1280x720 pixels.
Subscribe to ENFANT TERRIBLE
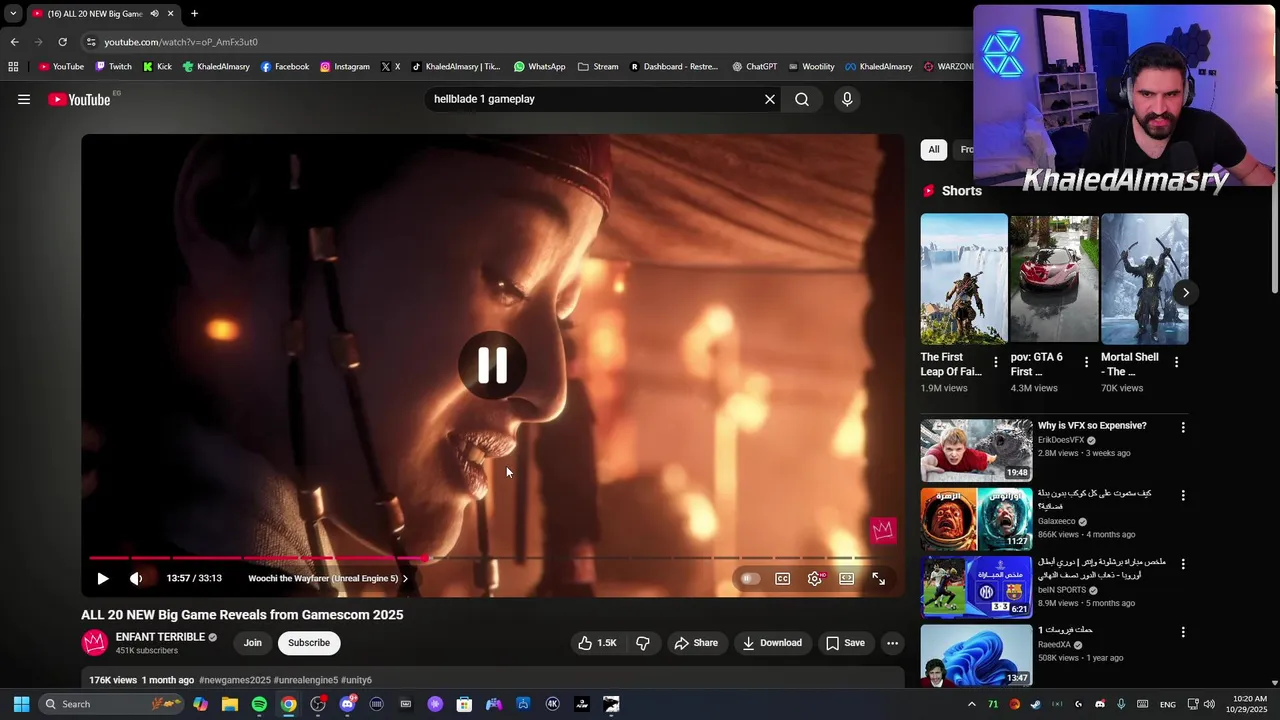click(309, 643)
